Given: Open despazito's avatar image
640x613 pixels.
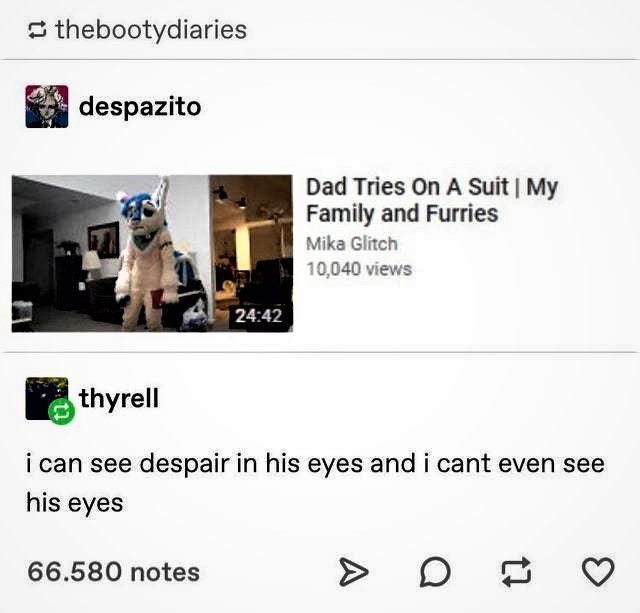Looking at the screenshot, I should tap(47, 107).
